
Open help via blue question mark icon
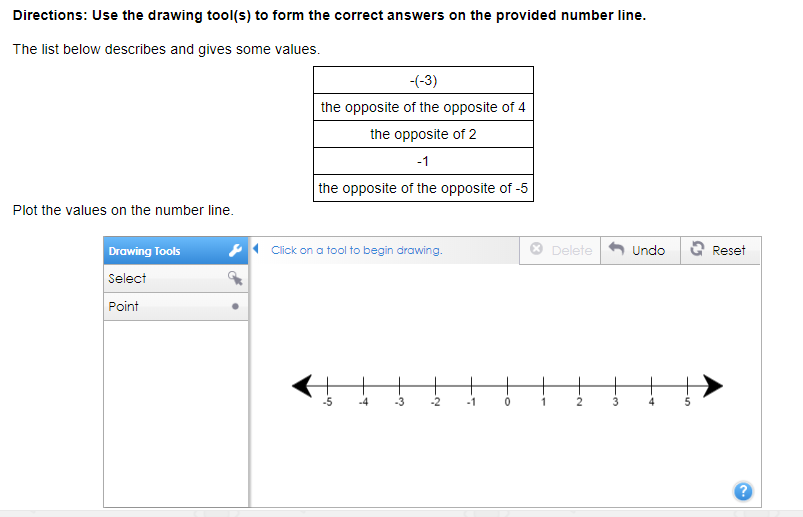743,491
